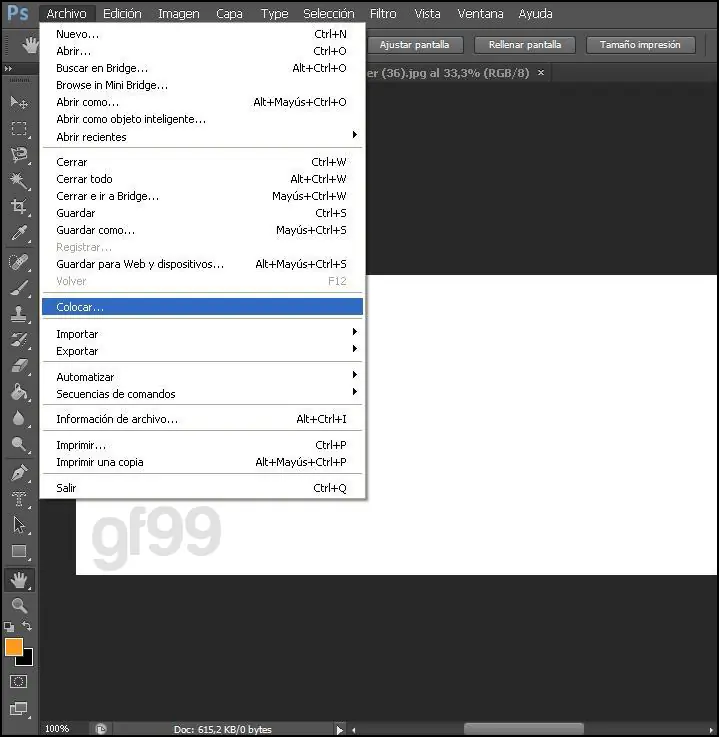The height and width of the screenshot is (737, 719).
Task: Expand the Abrir recientes submenu
Action: (x=202, y=137)
